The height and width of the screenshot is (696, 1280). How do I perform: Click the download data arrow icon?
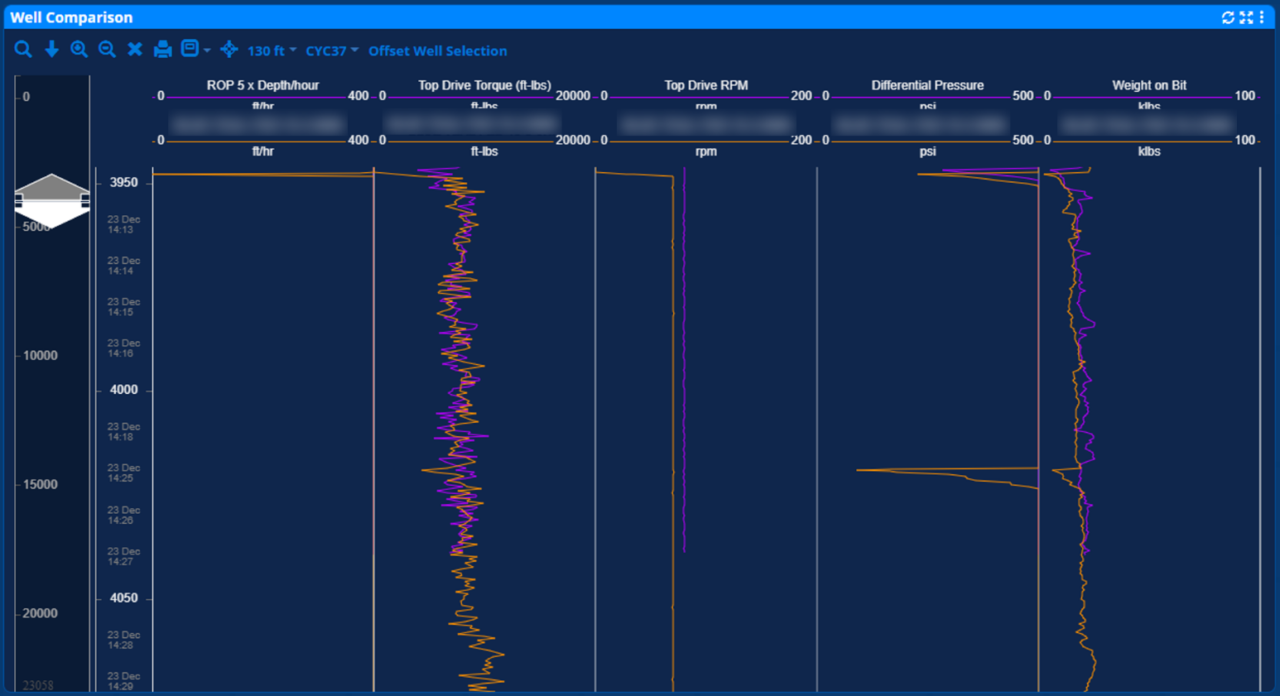51,49
